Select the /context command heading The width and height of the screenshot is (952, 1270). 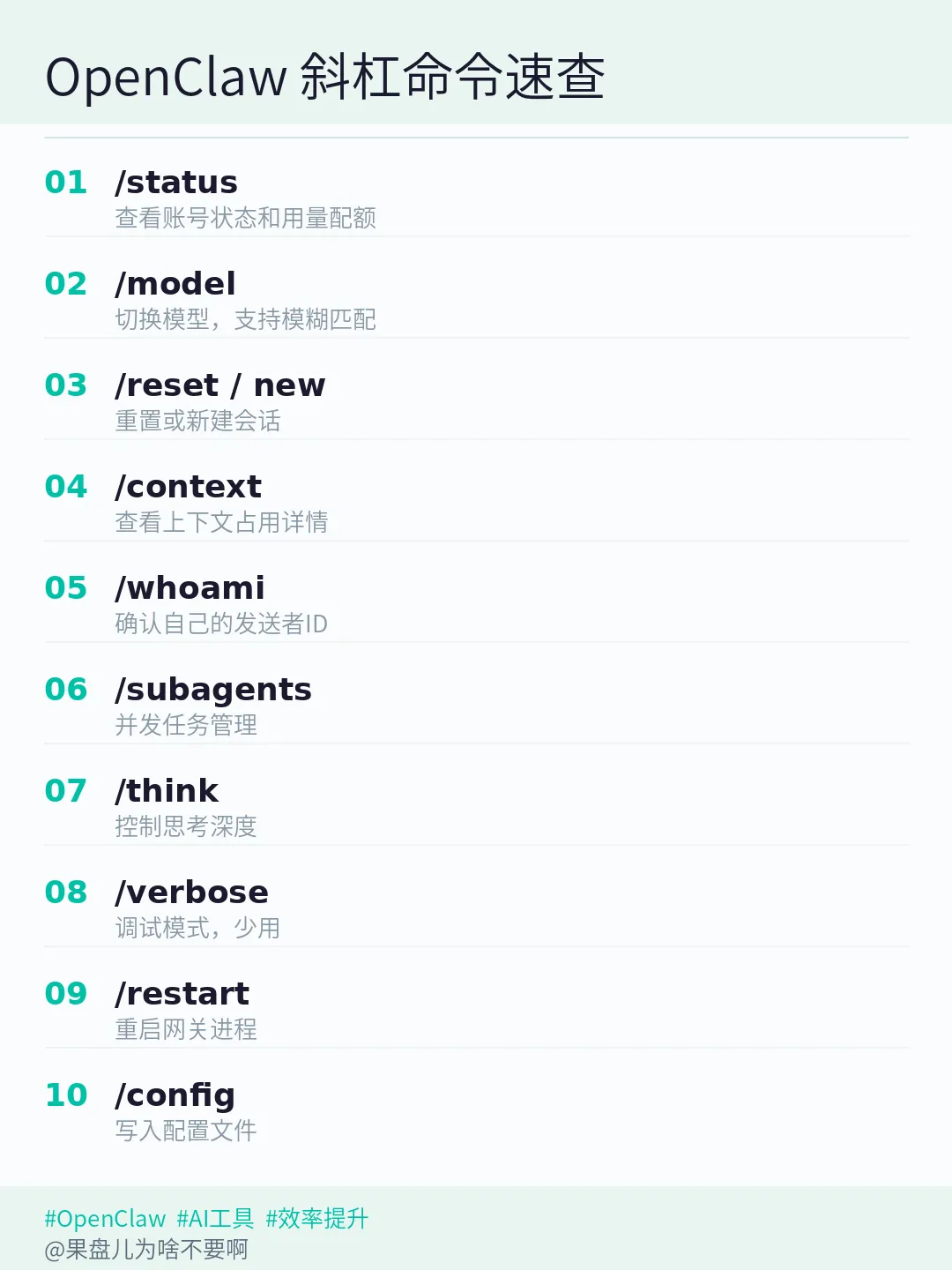click(x=189, y=487)
